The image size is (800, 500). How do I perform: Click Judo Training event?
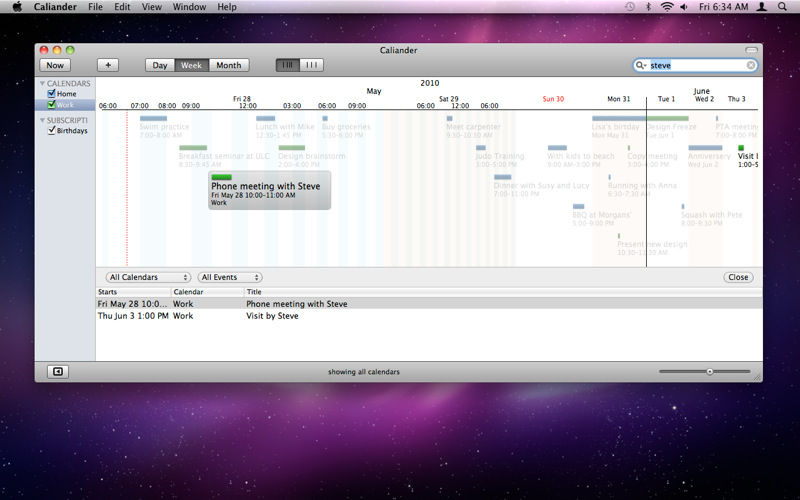pyautogui.click(x=499, y=156)
